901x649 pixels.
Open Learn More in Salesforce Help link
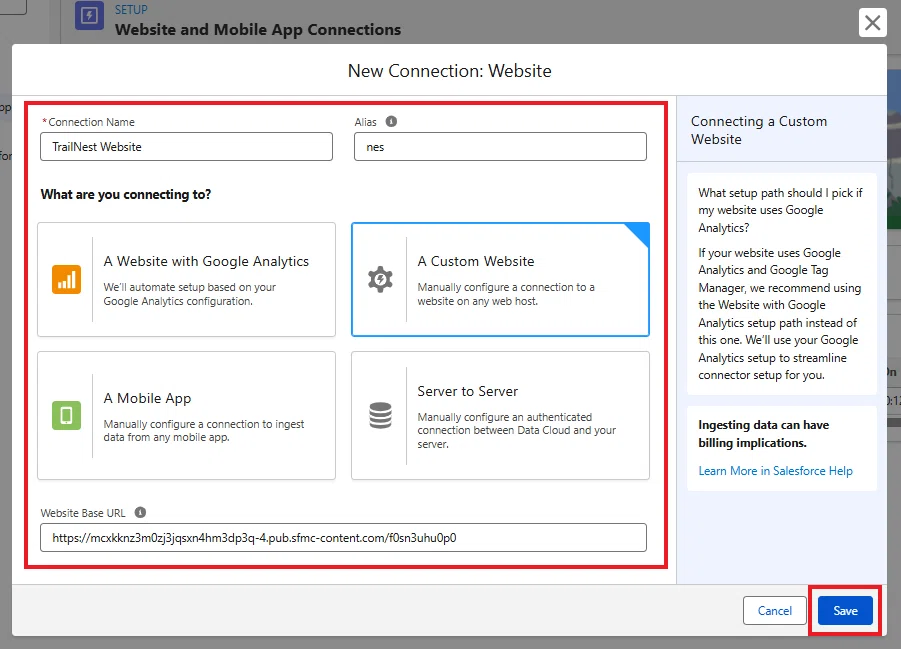click(776, 471)
